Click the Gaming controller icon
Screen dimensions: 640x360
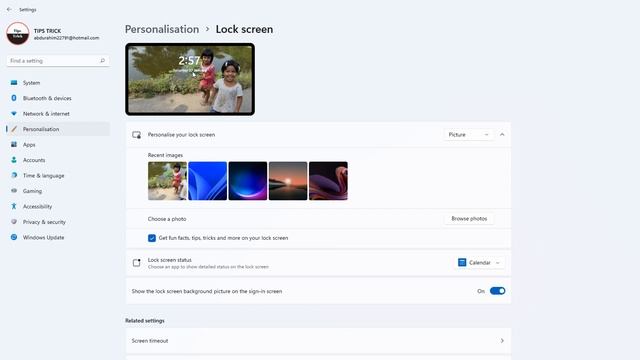14,191
